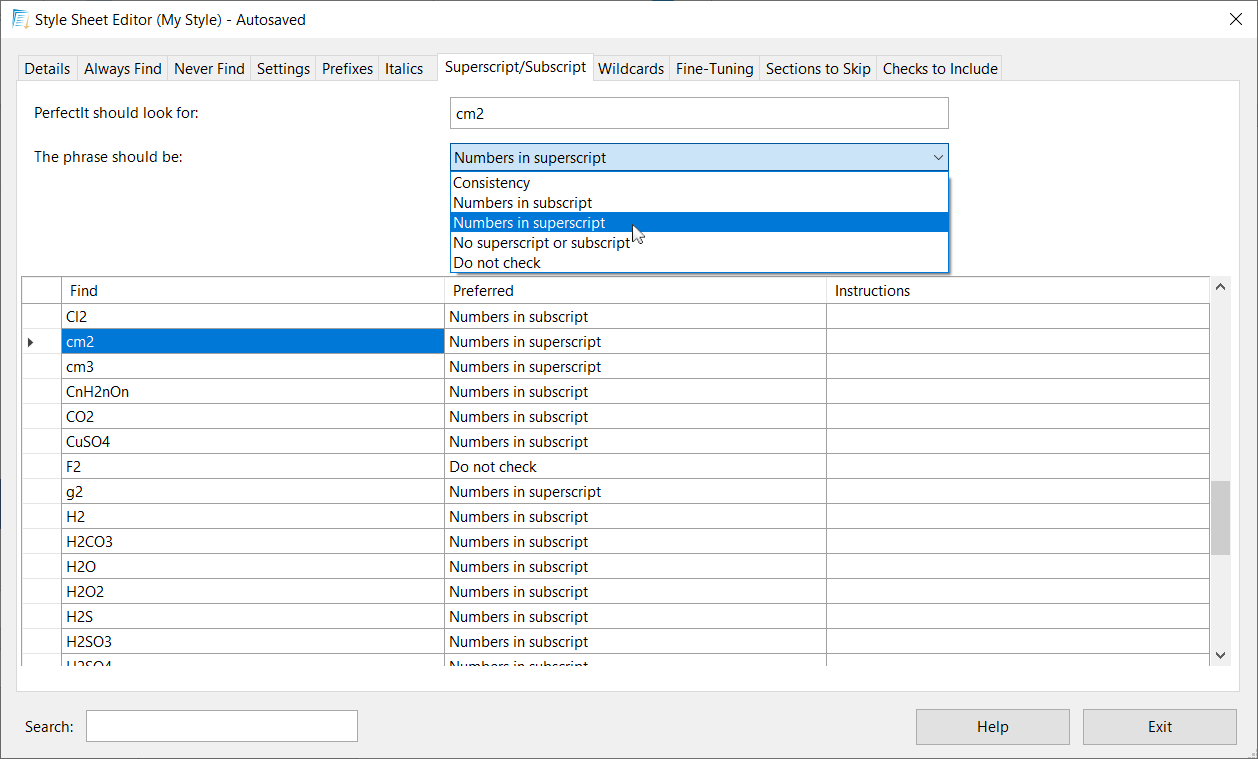Open the phrase preference dropdown arrow
This screenshot has width=1258, height=759.
pos(937,158)
